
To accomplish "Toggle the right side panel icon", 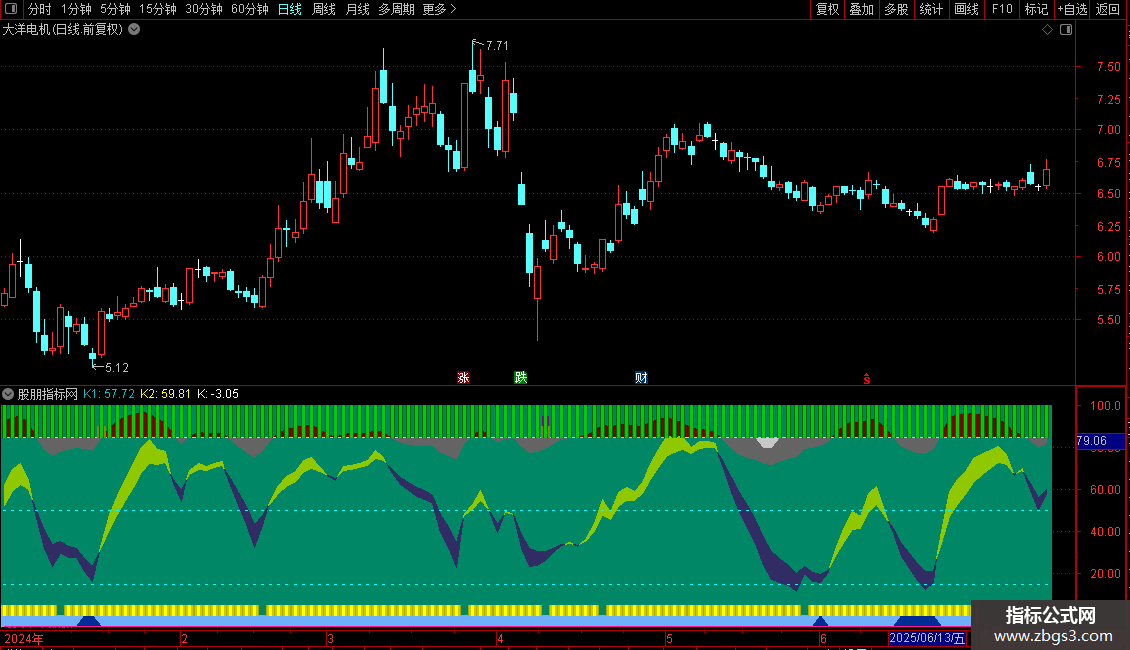I will [x=1066, y=30].
